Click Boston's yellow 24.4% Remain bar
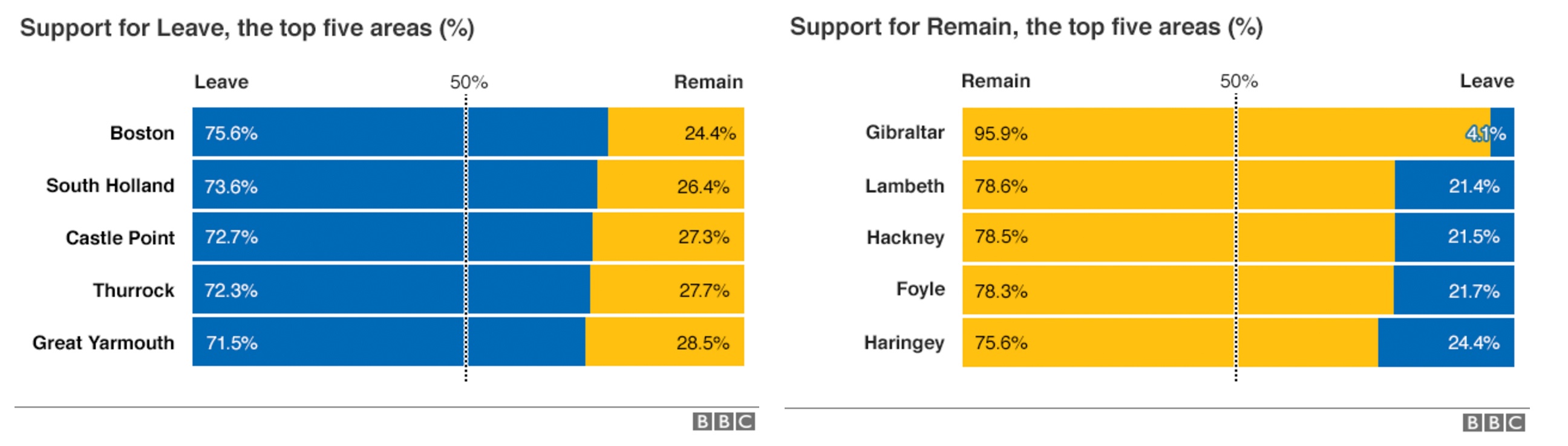 [x=676, y=132]
